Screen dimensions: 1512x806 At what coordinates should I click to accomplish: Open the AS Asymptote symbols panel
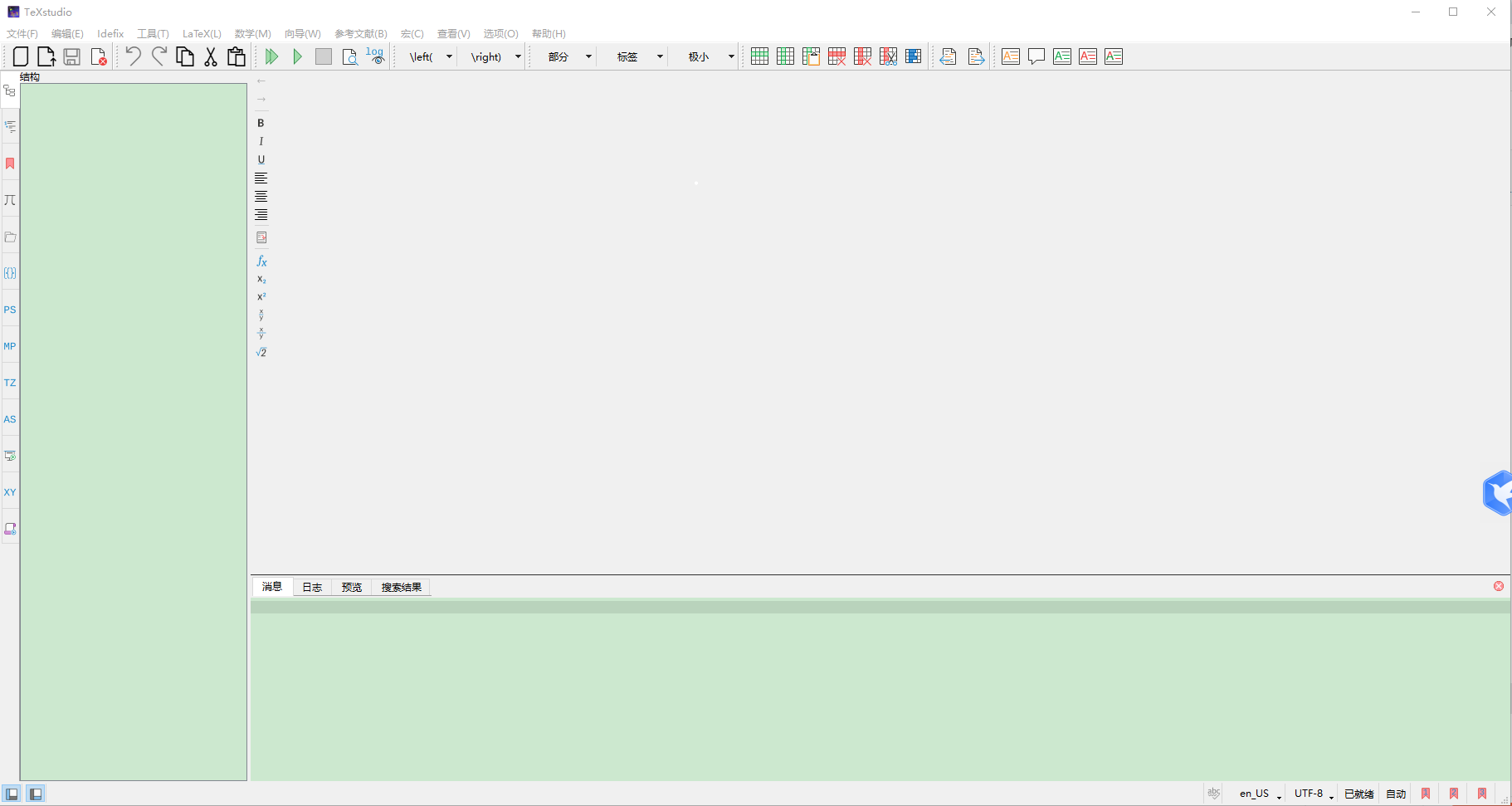pos(10,419)
